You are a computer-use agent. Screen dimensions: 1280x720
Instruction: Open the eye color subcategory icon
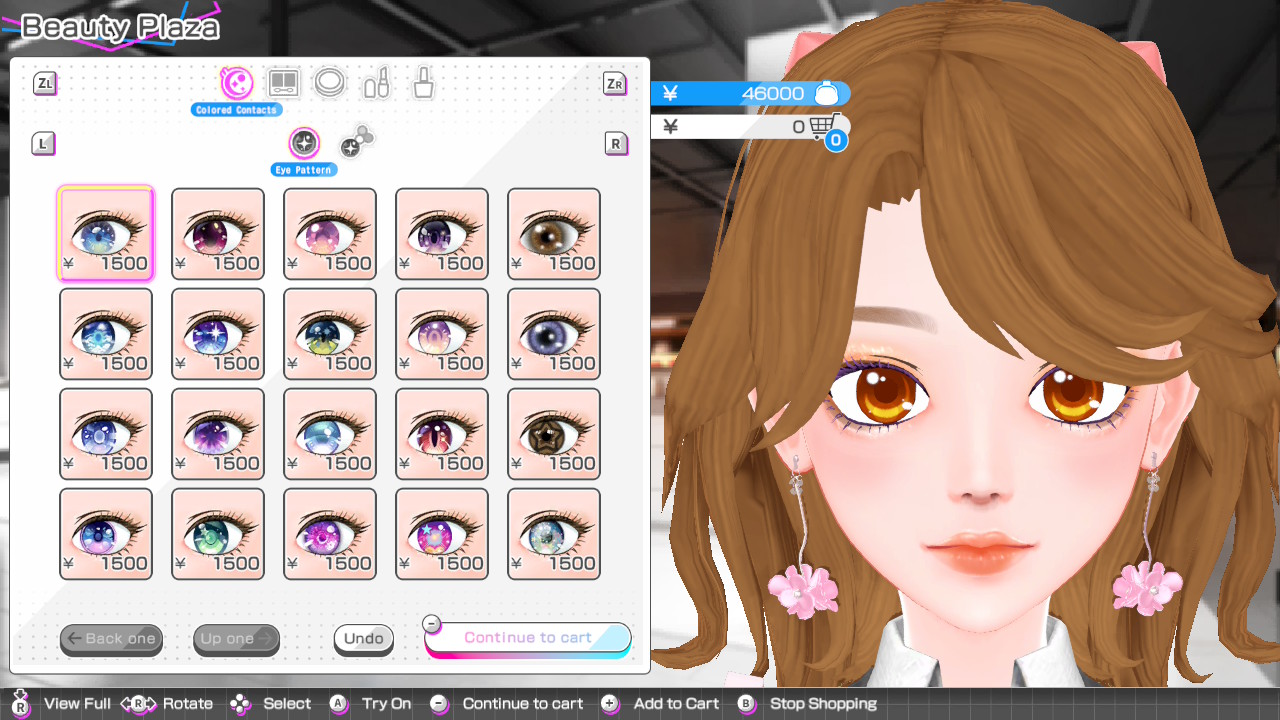(x=356, y=143)
